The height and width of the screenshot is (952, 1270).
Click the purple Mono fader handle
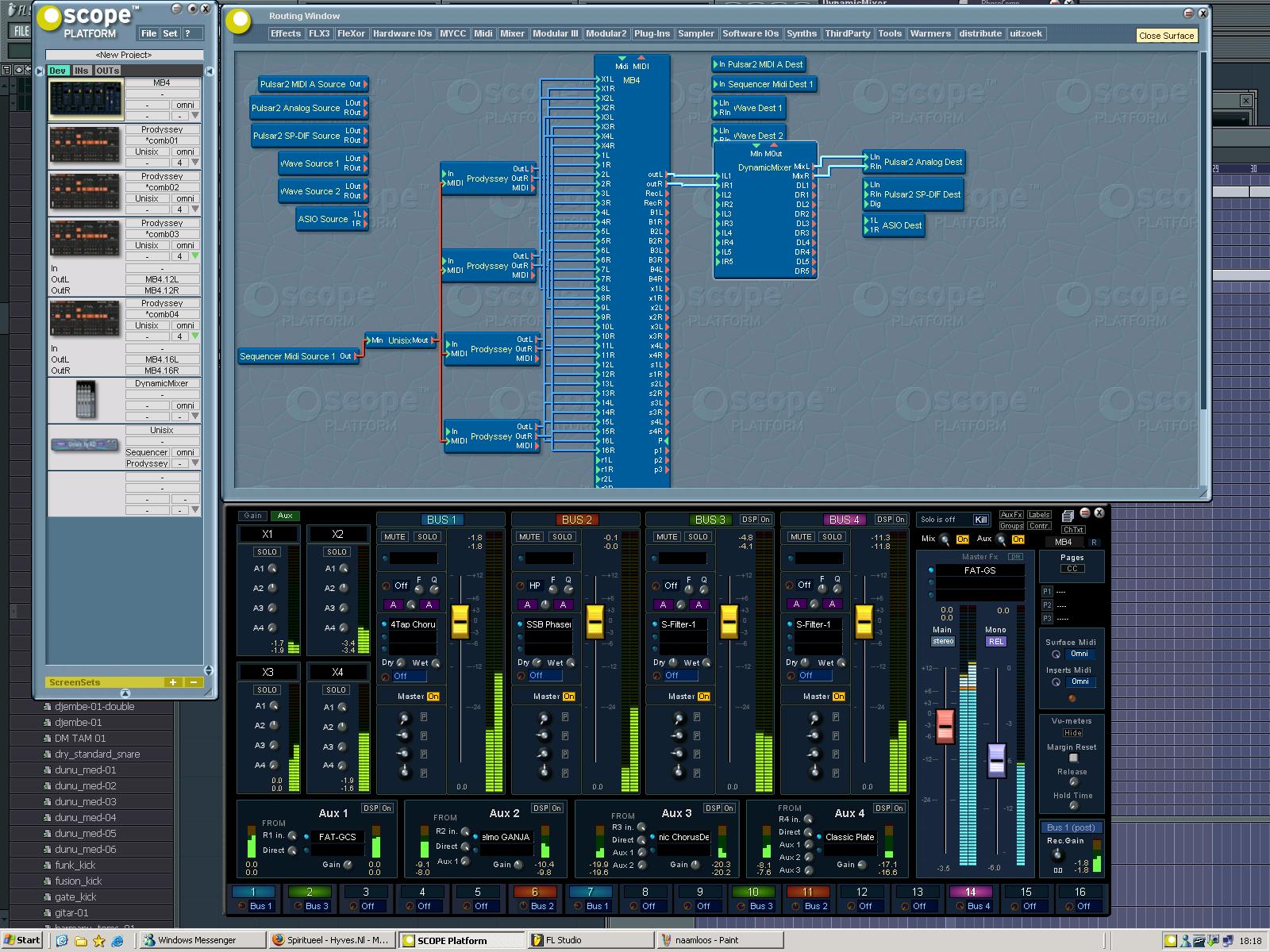coord(996,760)
